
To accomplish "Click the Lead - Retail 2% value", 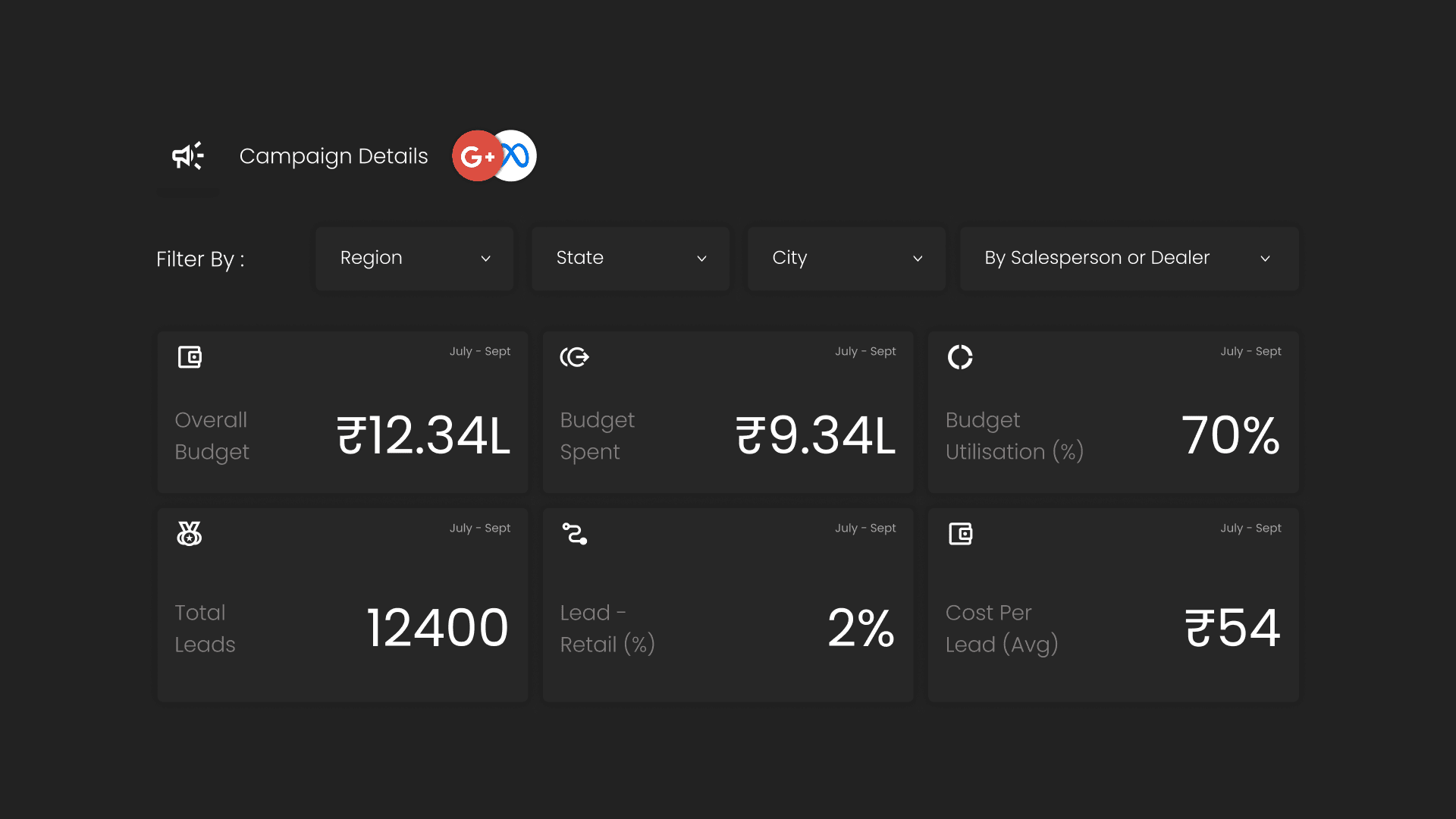I will click(x=861, y=628).
